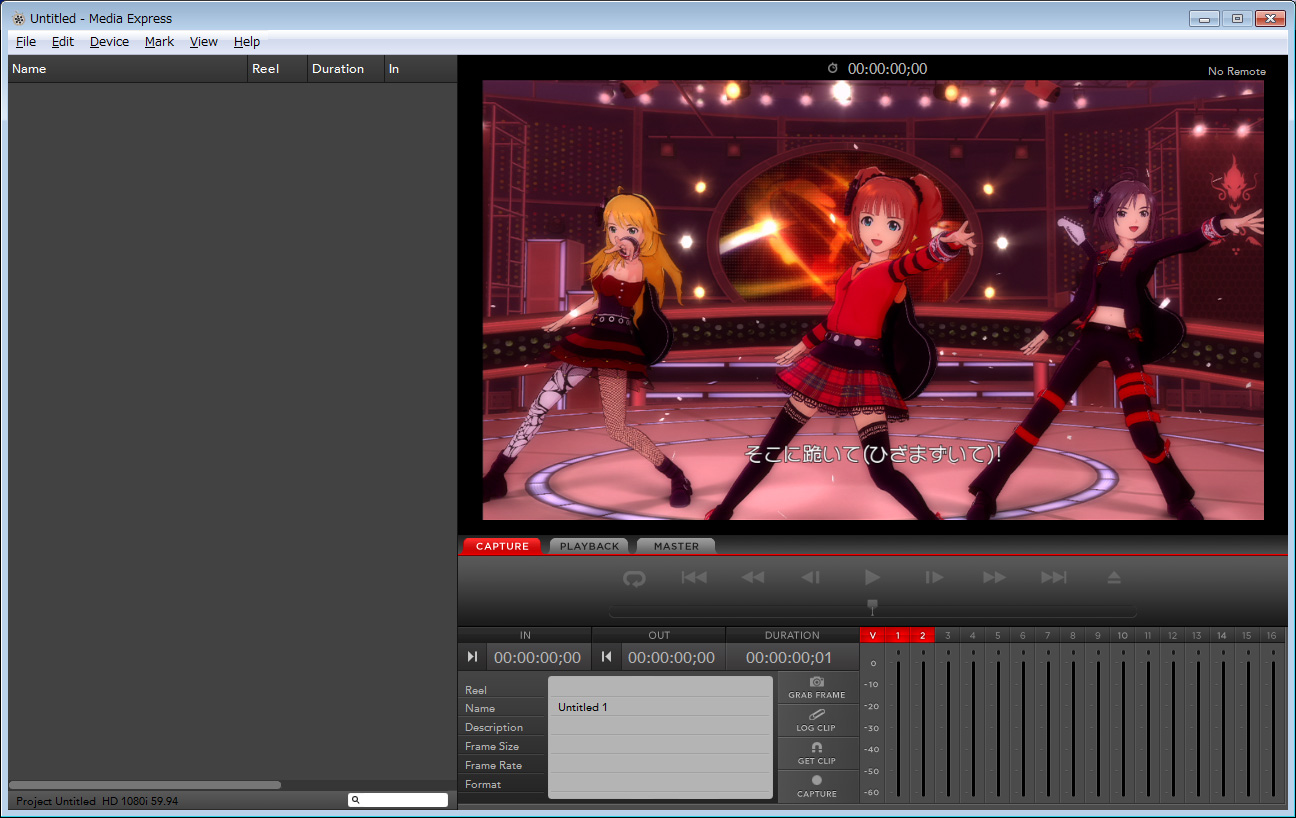Image resolution: width=1296 pixels, height=818 pixels.
Task: Click the jog shuttle slider handle
Action: (x=872, y=606)
